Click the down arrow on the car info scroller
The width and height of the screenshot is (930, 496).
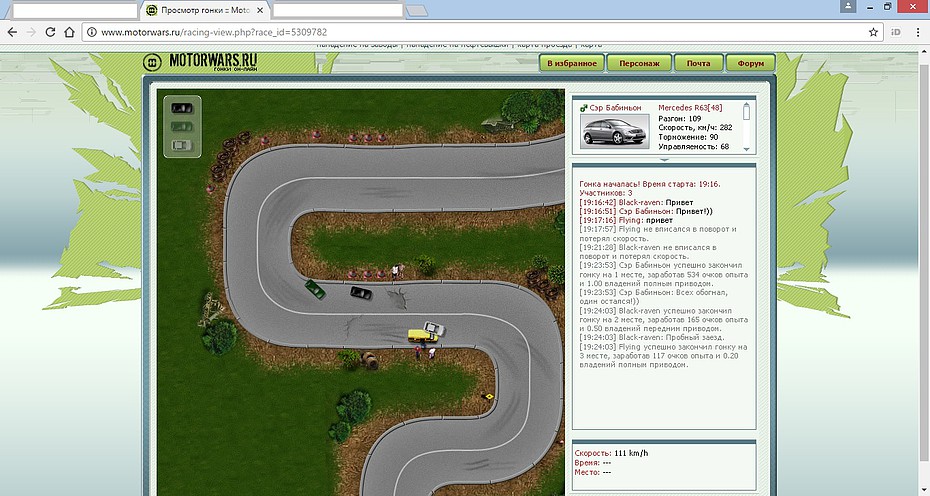747,150
